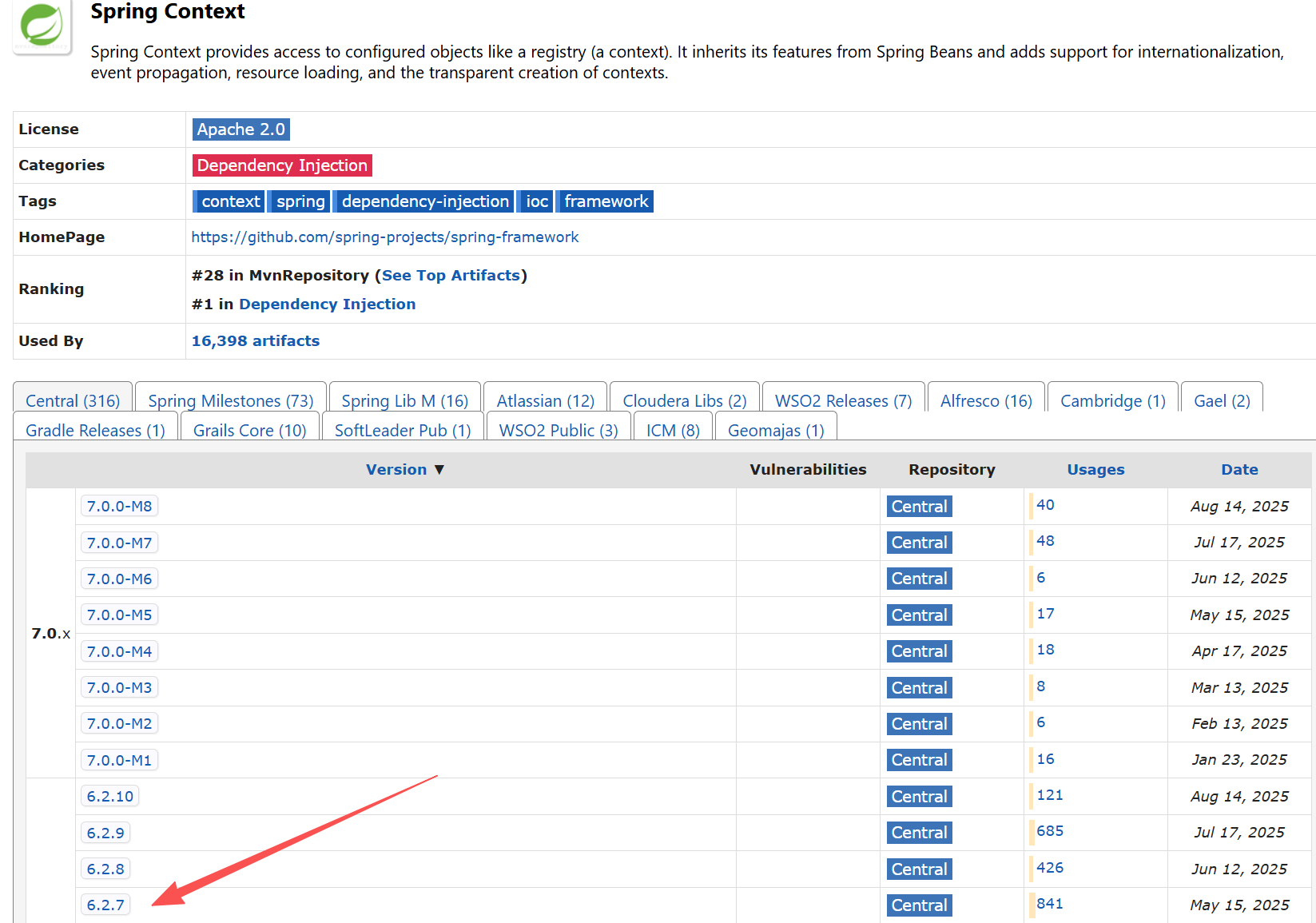The image size is (1316, 923).
Task: Switch to Spring Milestones (73) tab
Action: (231, 400)
